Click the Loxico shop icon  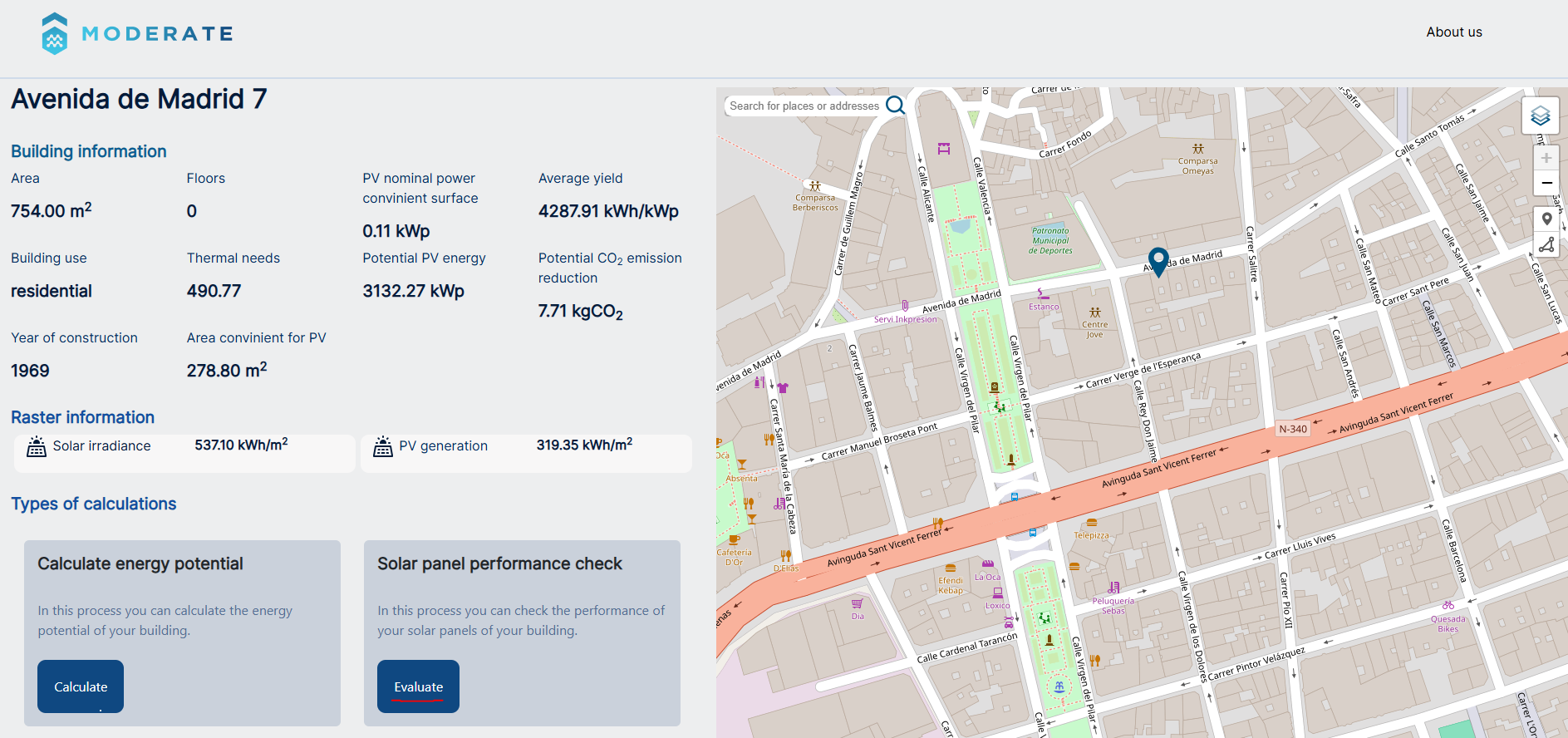[x=997, y=593]
